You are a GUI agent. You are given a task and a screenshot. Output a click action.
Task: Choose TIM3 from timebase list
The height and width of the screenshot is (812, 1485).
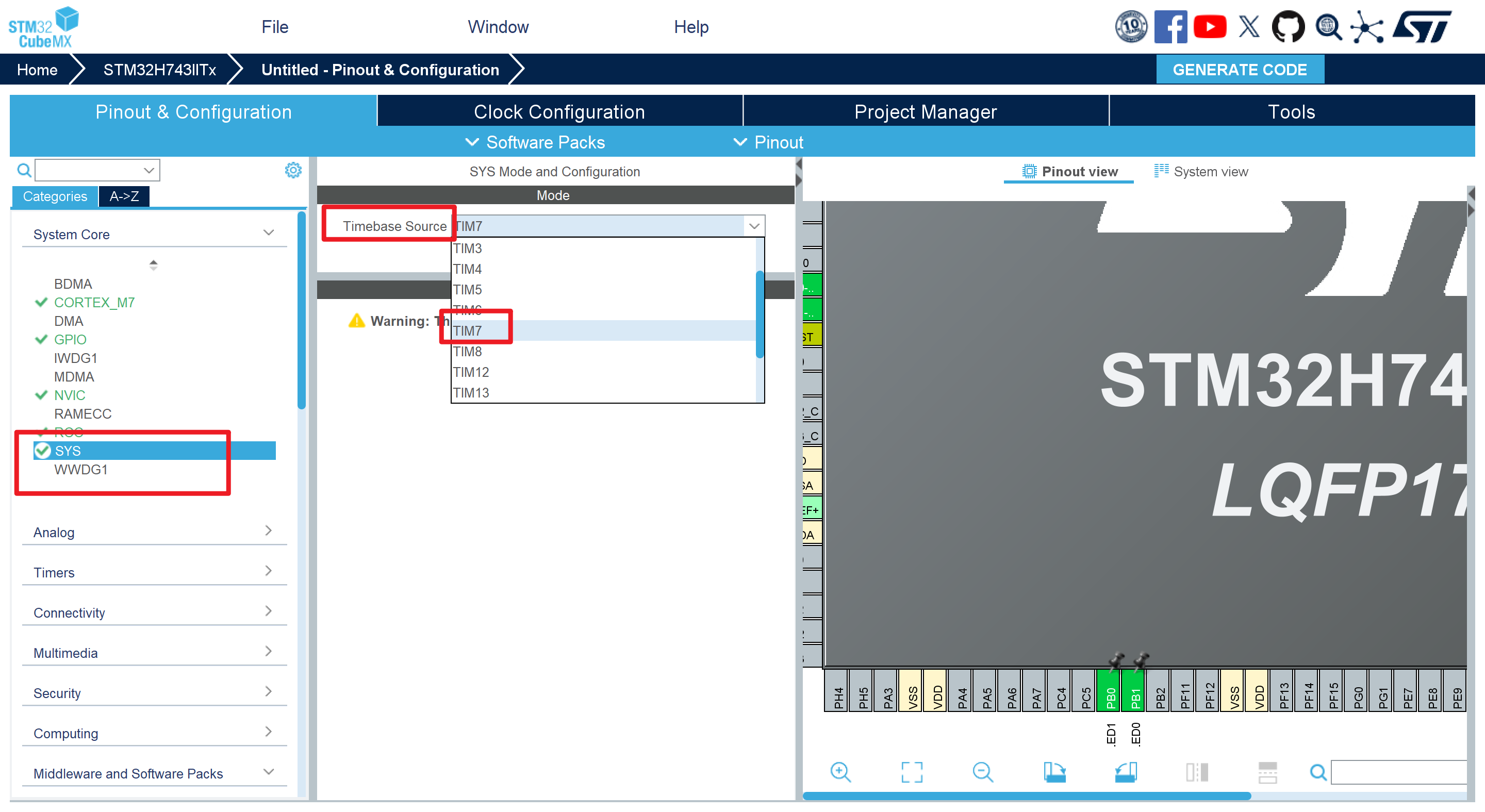point(604,248)
